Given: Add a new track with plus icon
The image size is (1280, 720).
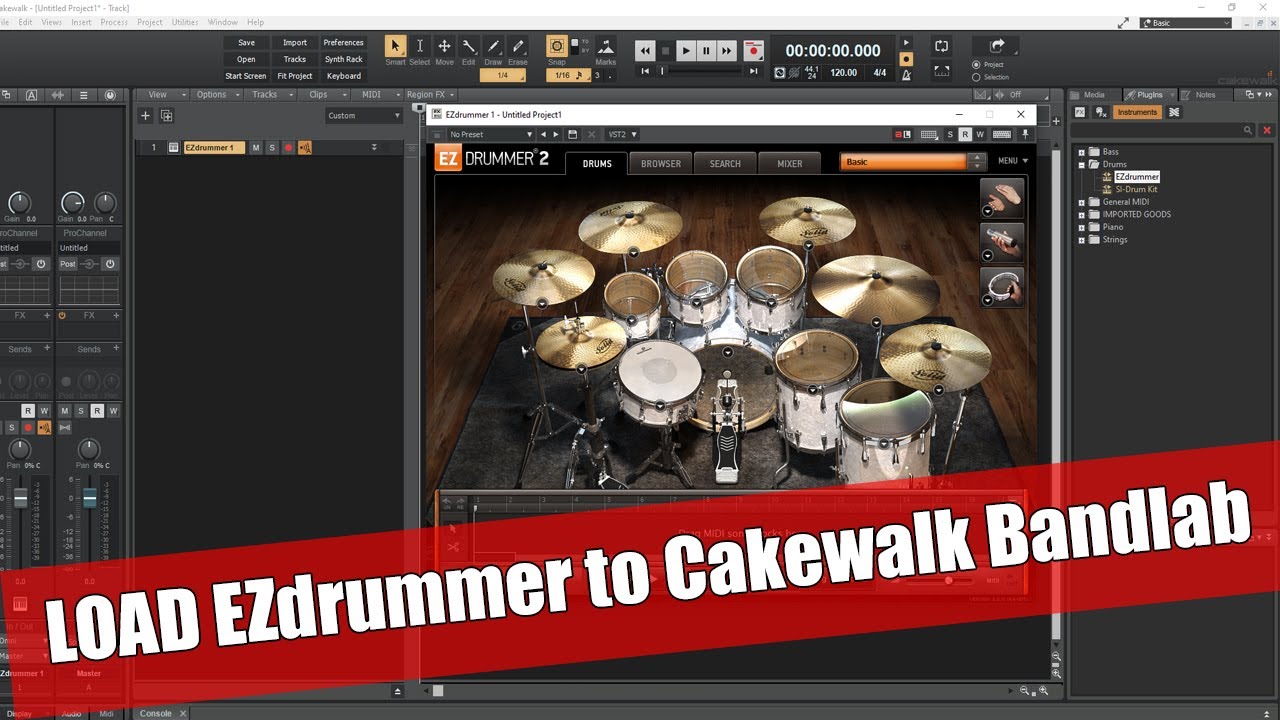Looking at the screenshot, I should (x=145, y=116).
